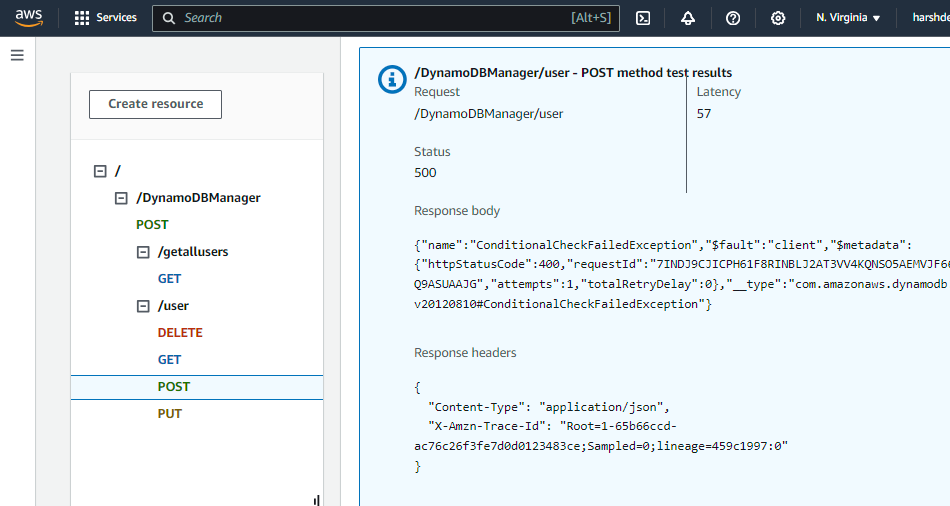950x506 pixels.
Task: Click the request path /DynamoDBManager/user value
Action: [x=488, y=114]
